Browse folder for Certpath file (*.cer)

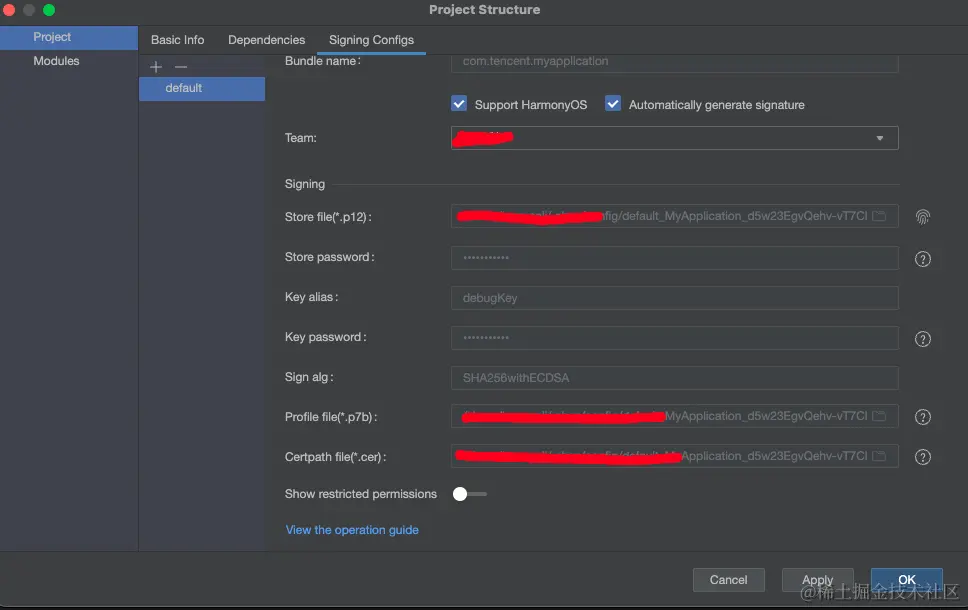click(x=879, y=457)
